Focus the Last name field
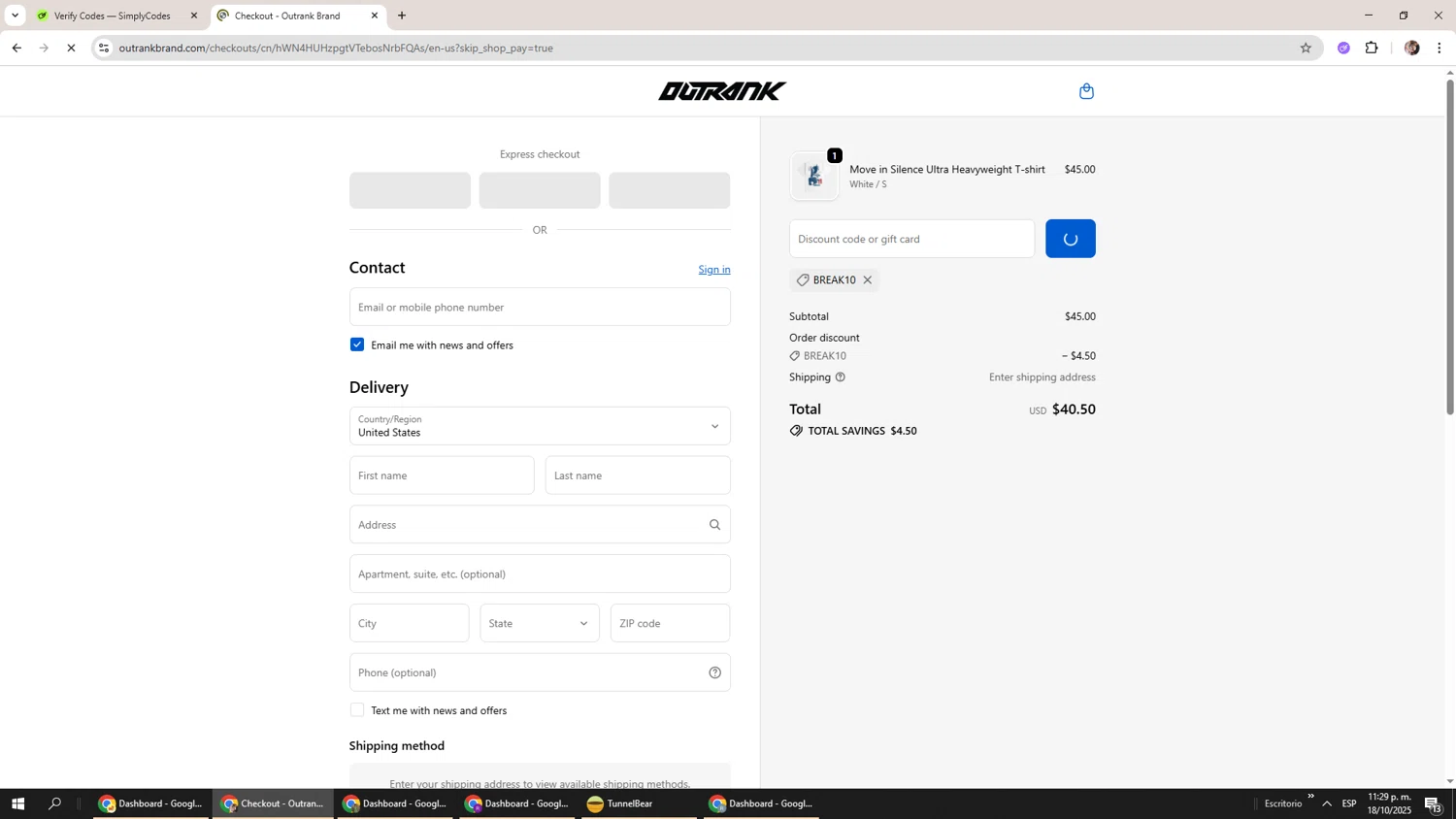Viewport: 1456px width, 819px height. [x=638, y=475]
